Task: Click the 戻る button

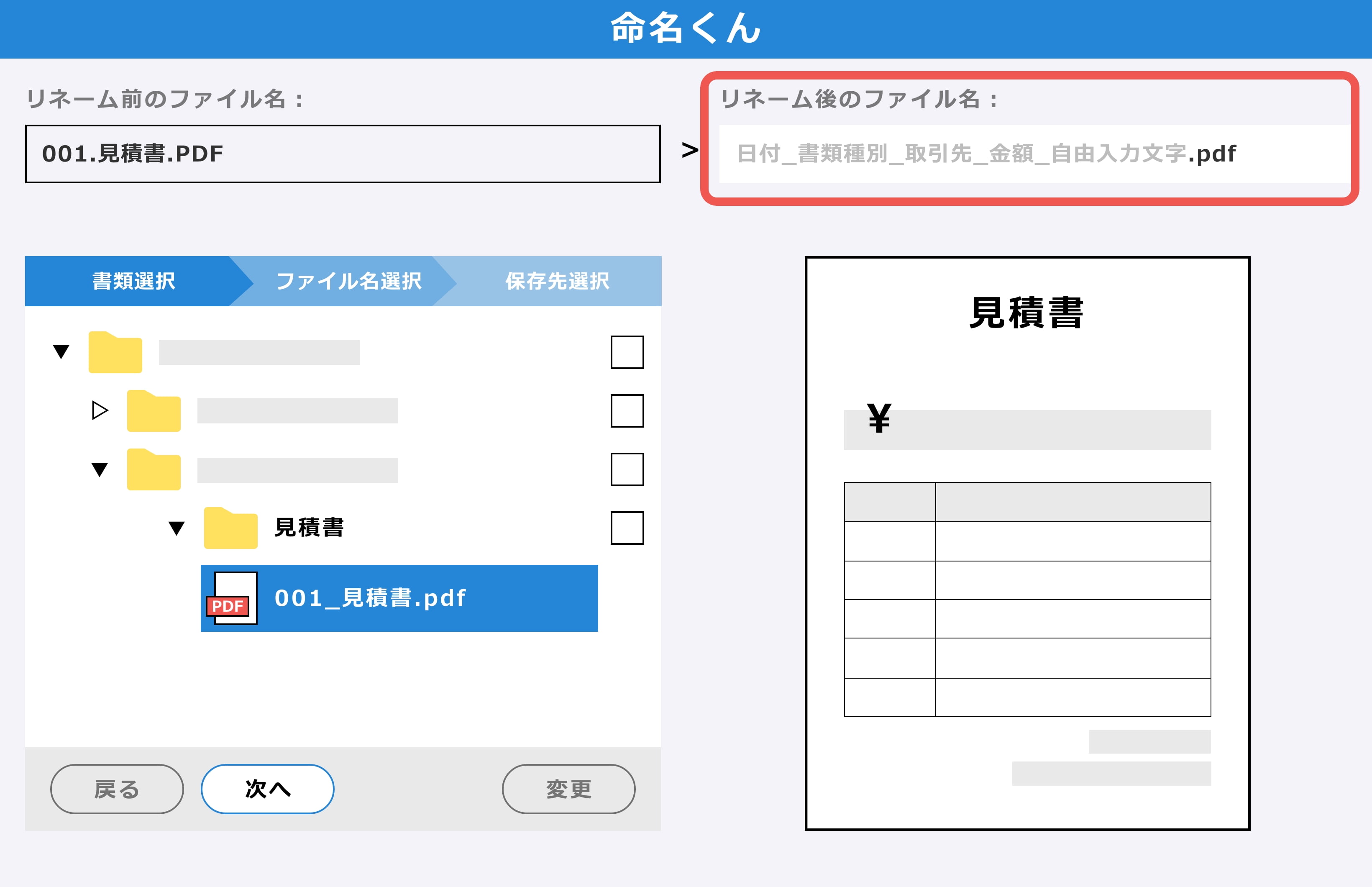Action: click(117, 789)
